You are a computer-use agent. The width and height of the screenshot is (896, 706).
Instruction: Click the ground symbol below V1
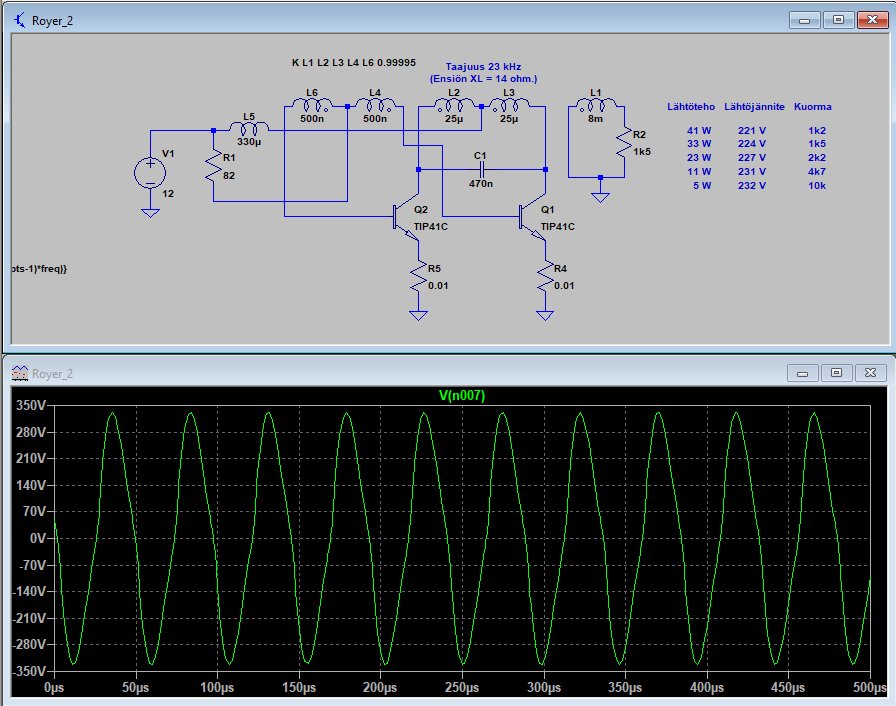pos(150,211)
